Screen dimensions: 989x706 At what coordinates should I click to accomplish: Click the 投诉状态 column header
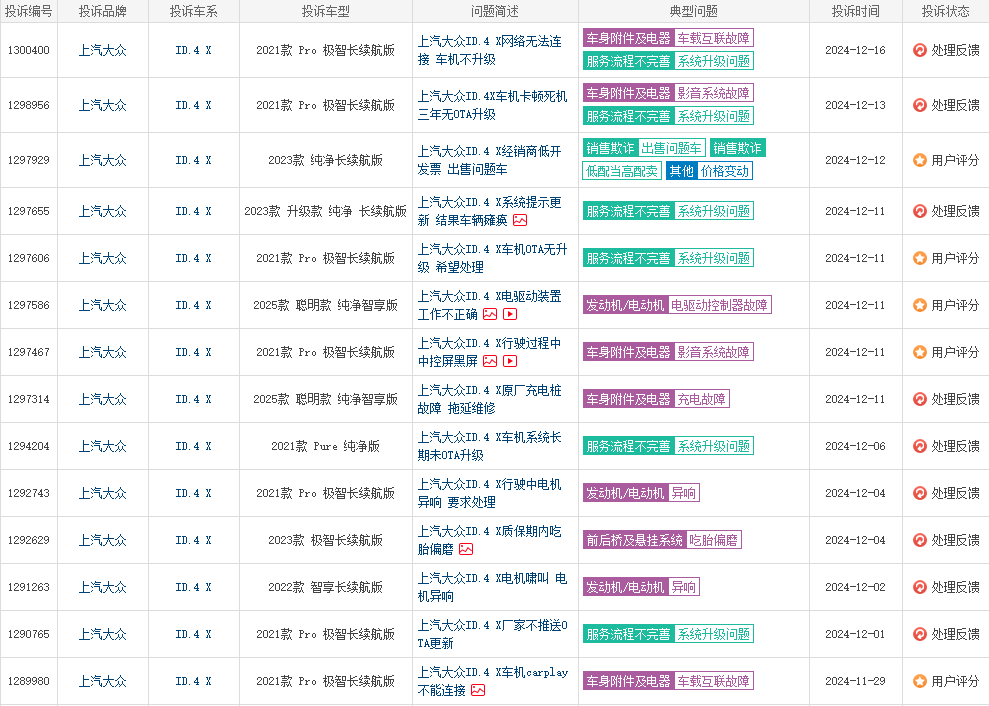pyautogui.click(x=945, y=11)
